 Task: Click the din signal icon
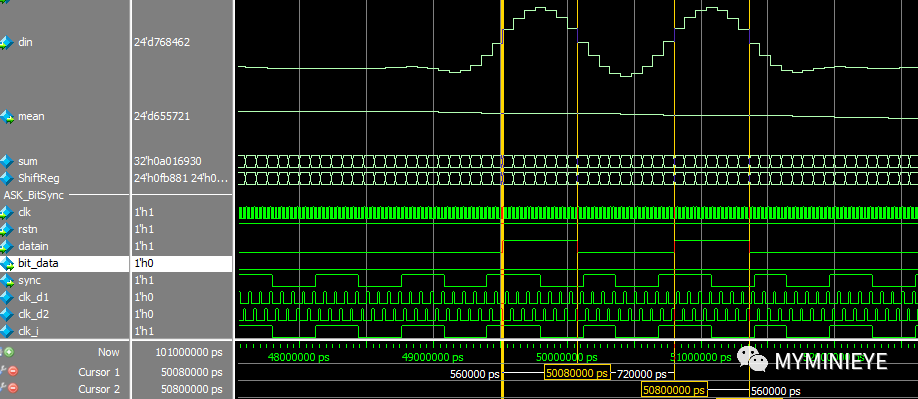tap(6, 42)
